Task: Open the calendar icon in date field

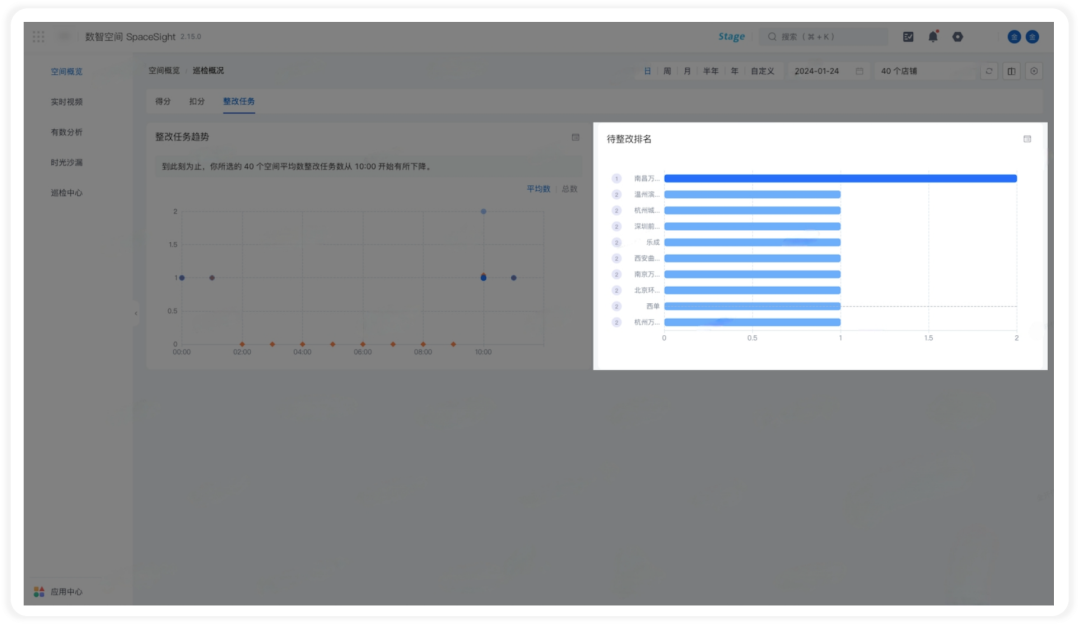Action: (x=859, y=71)
